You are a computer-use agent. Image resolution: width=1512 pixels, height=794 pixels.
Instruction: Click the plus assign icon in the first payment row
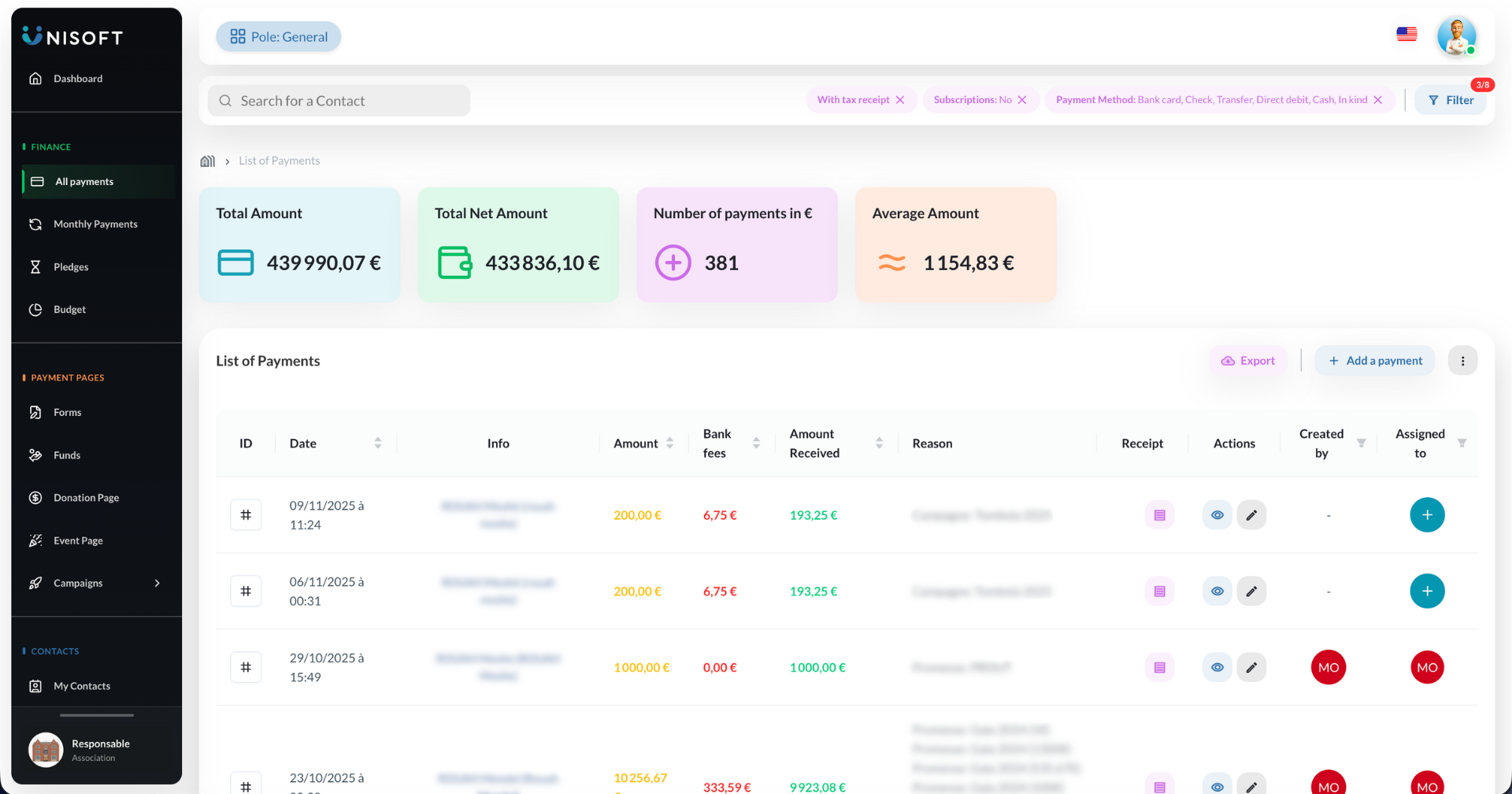[x=1427, y=515]
